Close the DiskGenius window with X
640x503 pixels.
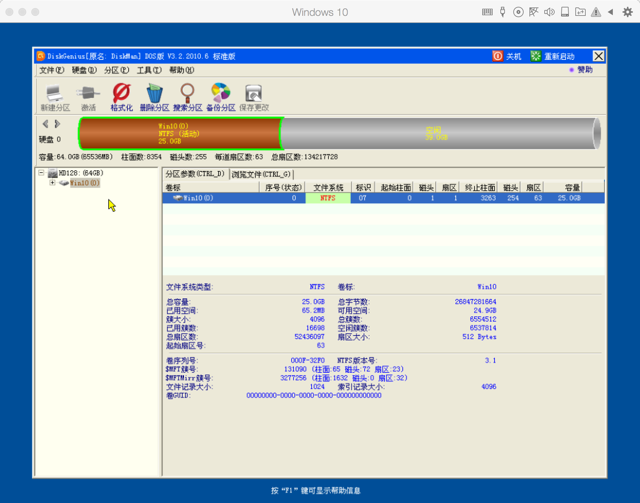pos(598,56)
